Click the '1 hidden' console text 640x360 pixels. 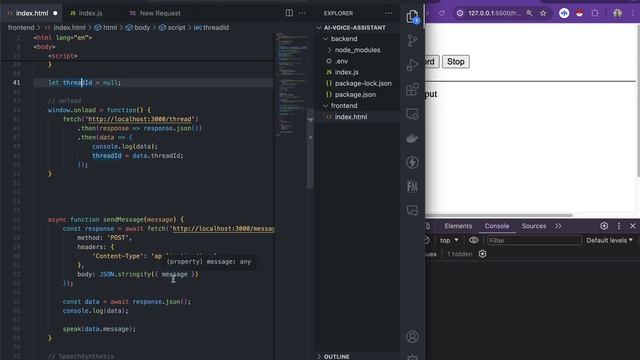[x=459, y=254]
